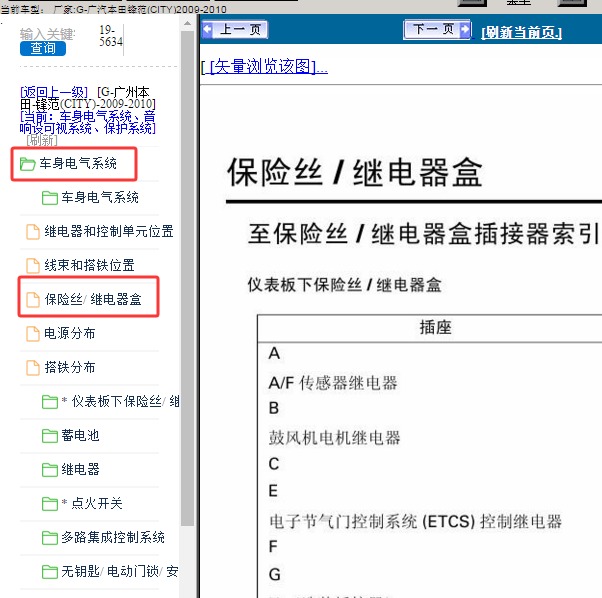
Task: Click the large 保险丝 / 继电器盒 title
Action: (x=355, y=173)
